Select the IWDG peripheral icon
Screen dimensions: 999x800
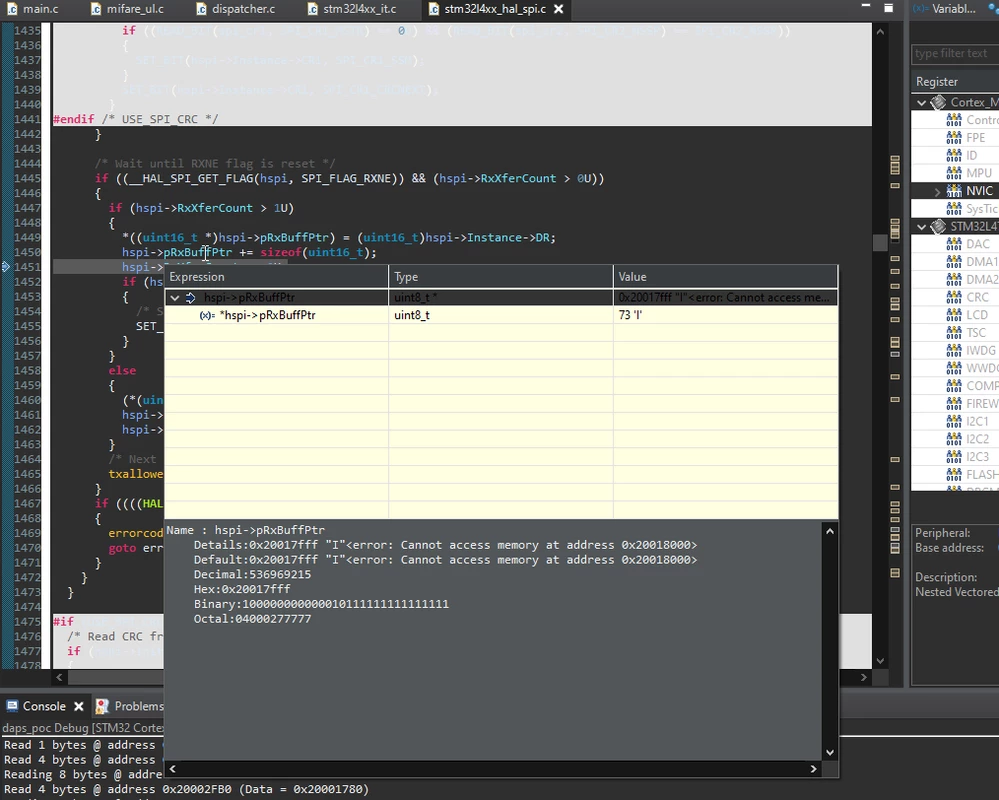(x=954, y=351)
